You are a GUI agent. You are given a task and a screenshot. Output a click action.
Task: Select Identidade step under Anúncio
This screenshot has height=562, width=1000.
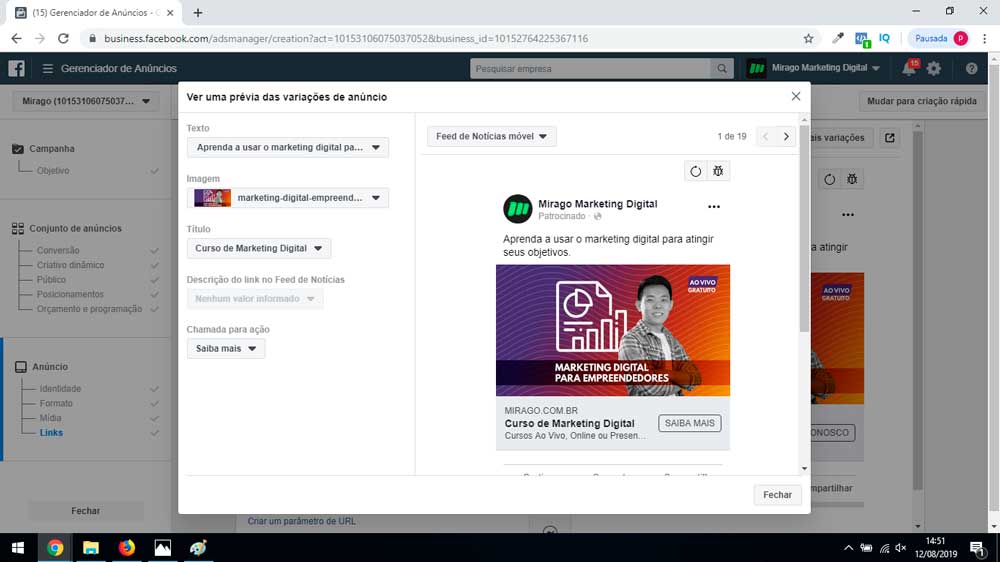click(60, 388)
